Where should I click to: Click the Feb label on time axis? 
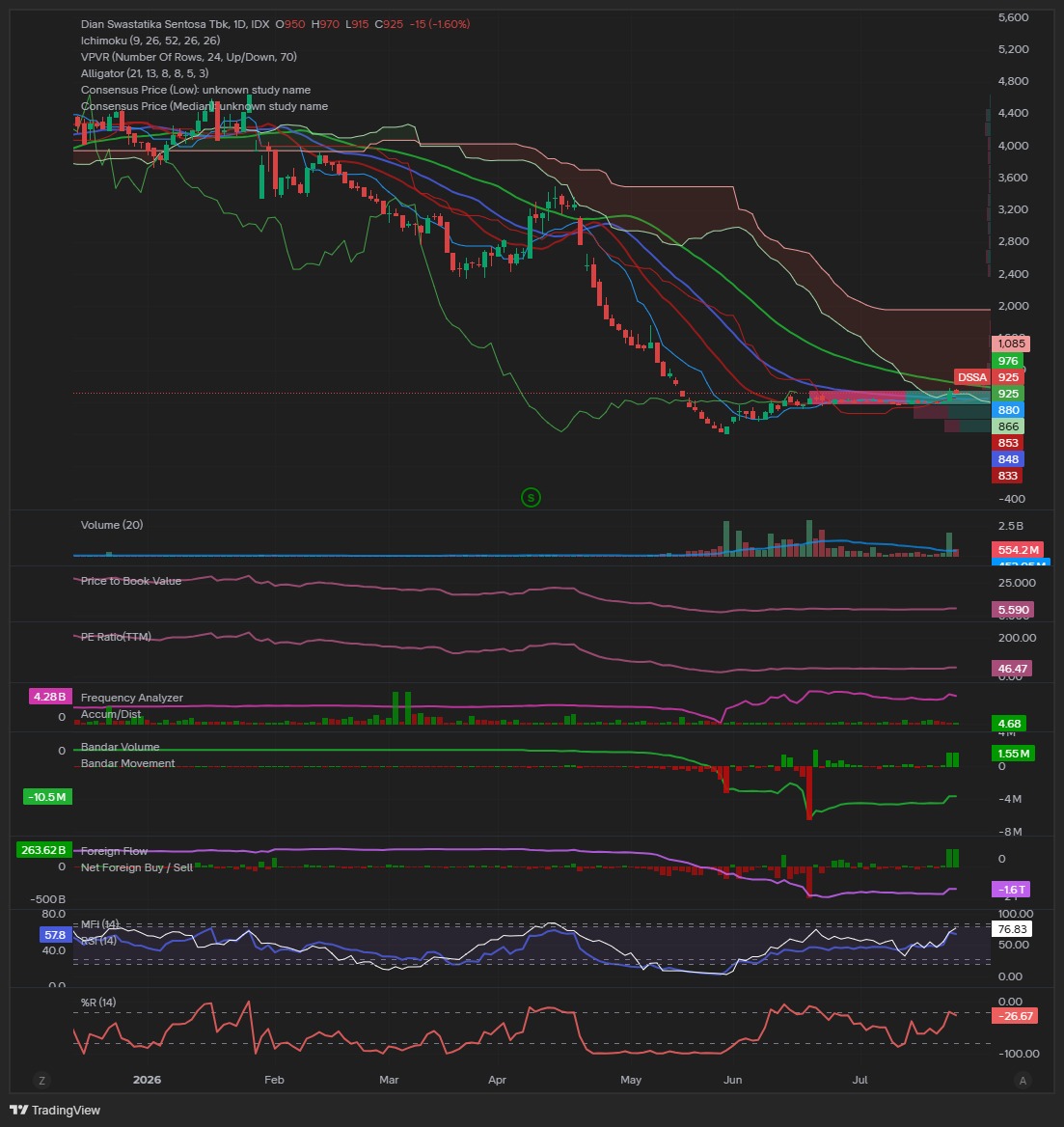point(275,1080)
